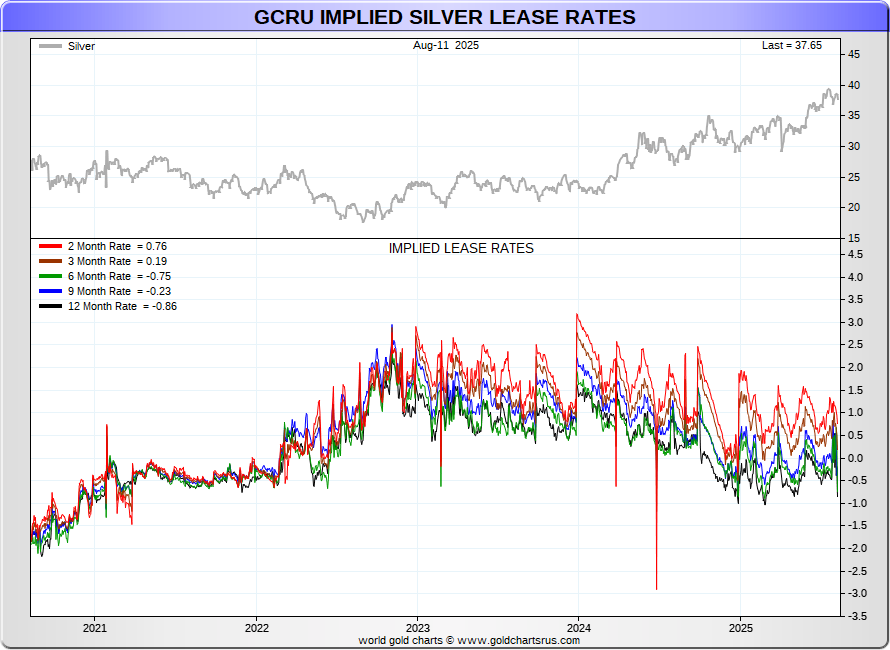890x650 pixels.
Task: Click the 9 Month Rate = -0.23 label
Action: pyautogui.click(x=119, y=291)
